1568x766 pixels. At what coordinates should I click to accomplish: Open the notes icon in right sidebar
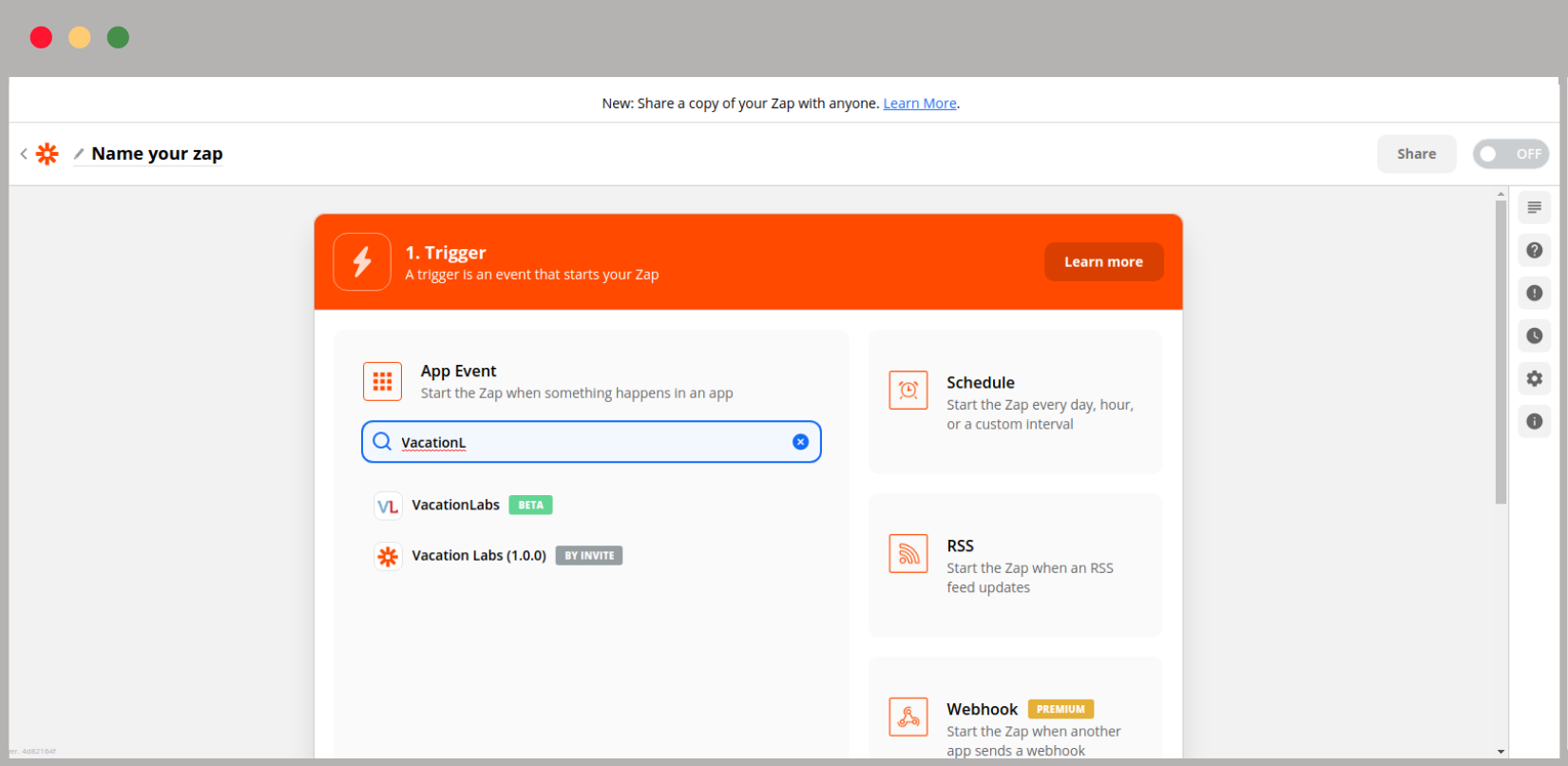coord(1534,208)
